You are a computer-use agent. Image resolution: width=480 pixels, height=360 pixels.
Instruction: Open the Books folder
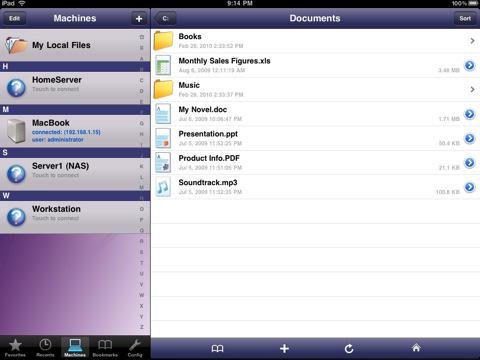coord(315,41)
